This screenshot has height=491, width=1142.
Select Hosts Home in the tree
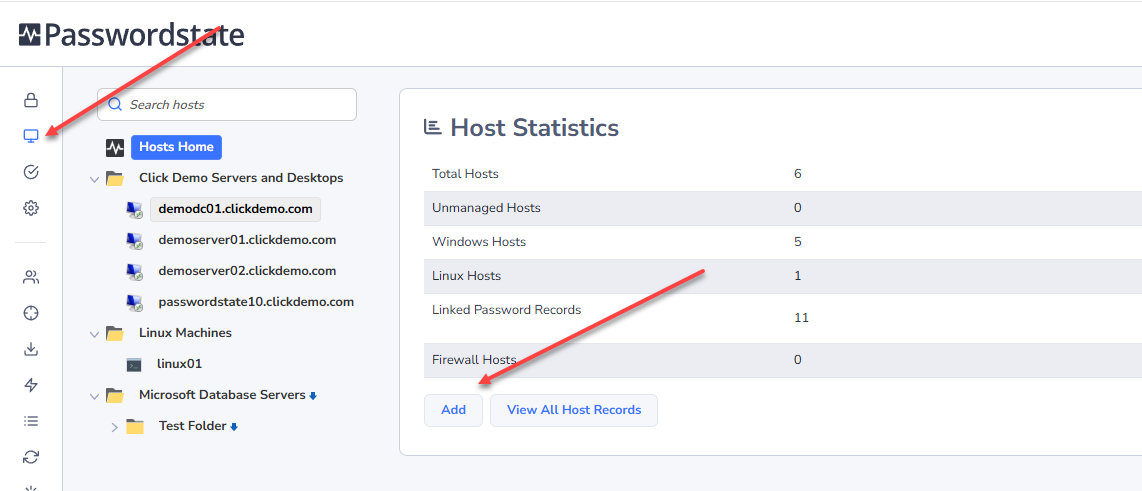click(x=176, y=147)
